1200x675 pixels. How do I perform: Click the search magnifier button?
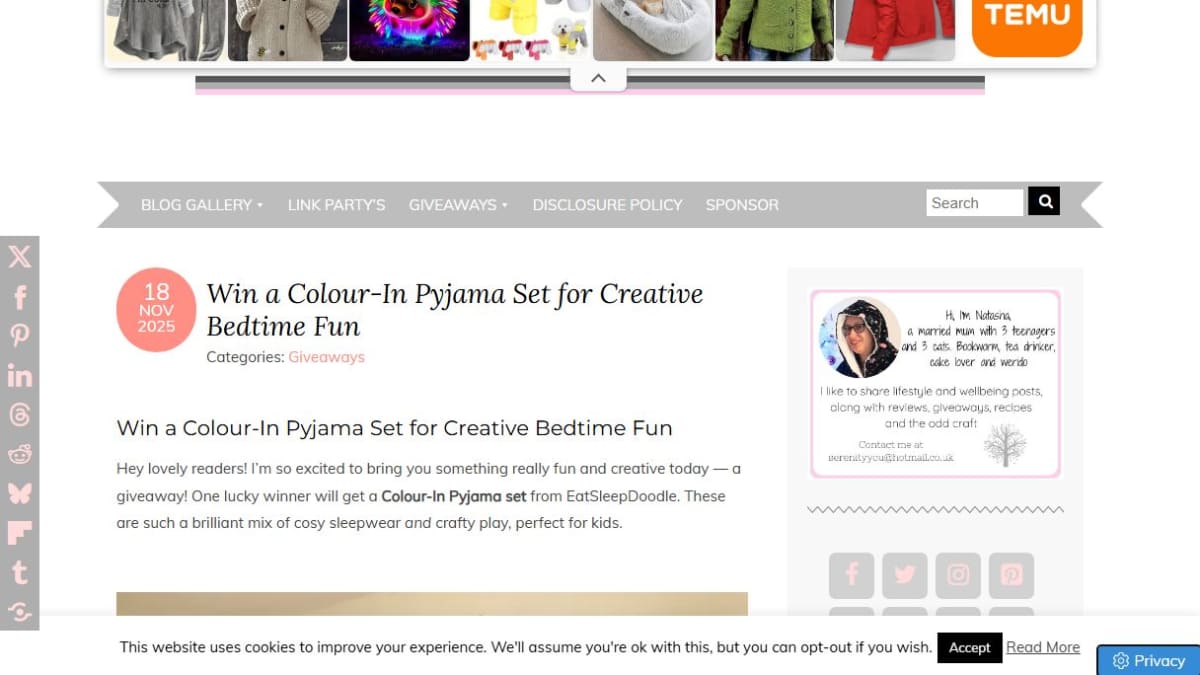(x=1044, y=202)
